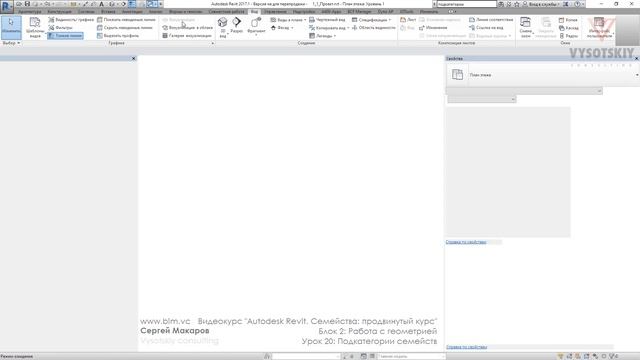Click the filter funnel icon in status bar

pos(560,356)
